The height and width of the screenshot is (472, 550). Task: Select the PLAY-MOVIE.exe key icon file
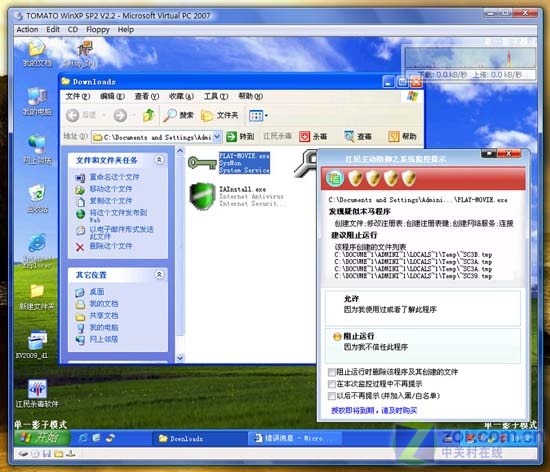point(202,163)
